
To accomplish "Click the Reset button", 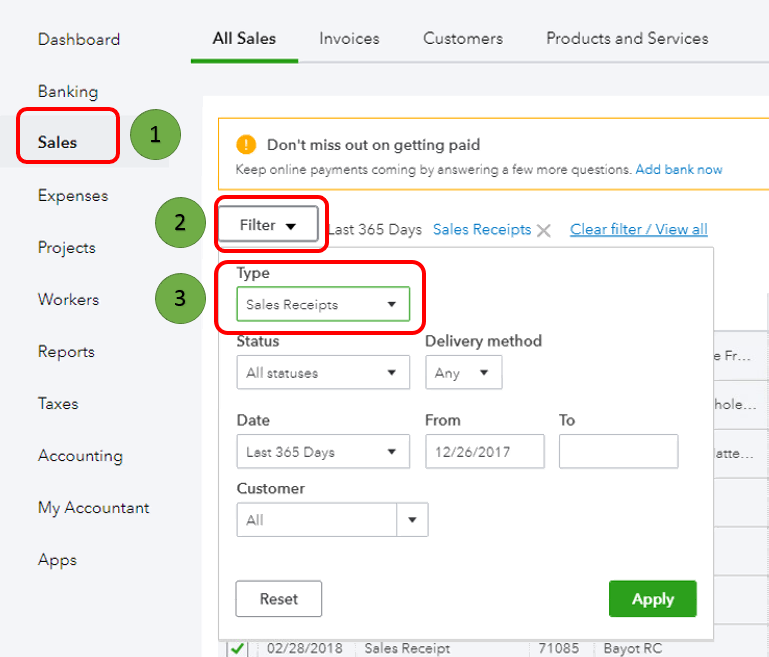I will click(x=279, y=599).
